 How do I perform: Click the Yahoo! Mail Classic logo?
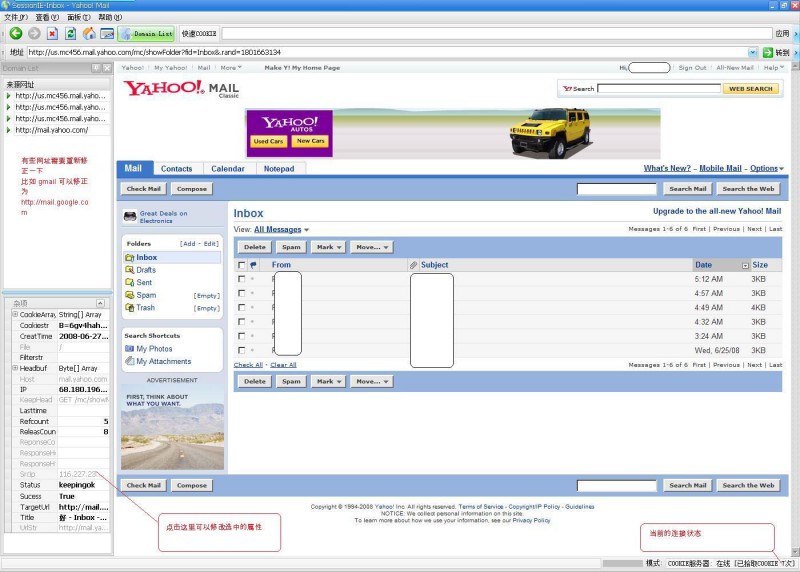coord(181,89)
